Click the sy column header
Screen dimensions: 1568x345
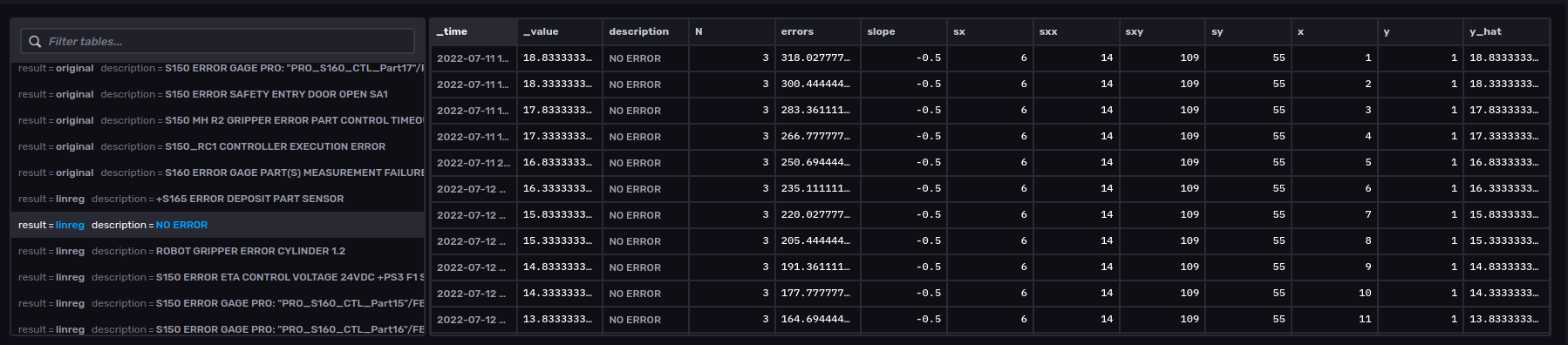coord(1248,32)
